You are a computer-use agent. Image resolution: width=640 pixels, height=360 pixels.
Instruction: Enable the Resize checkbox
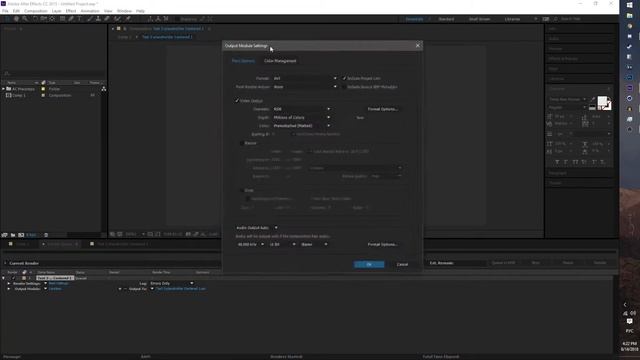pyautogui.click(x=242, y=143)
